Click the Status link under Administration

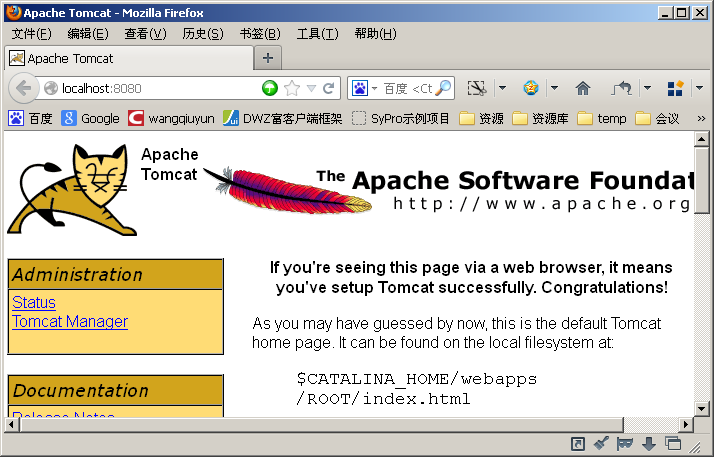click(x=34, y=302)
